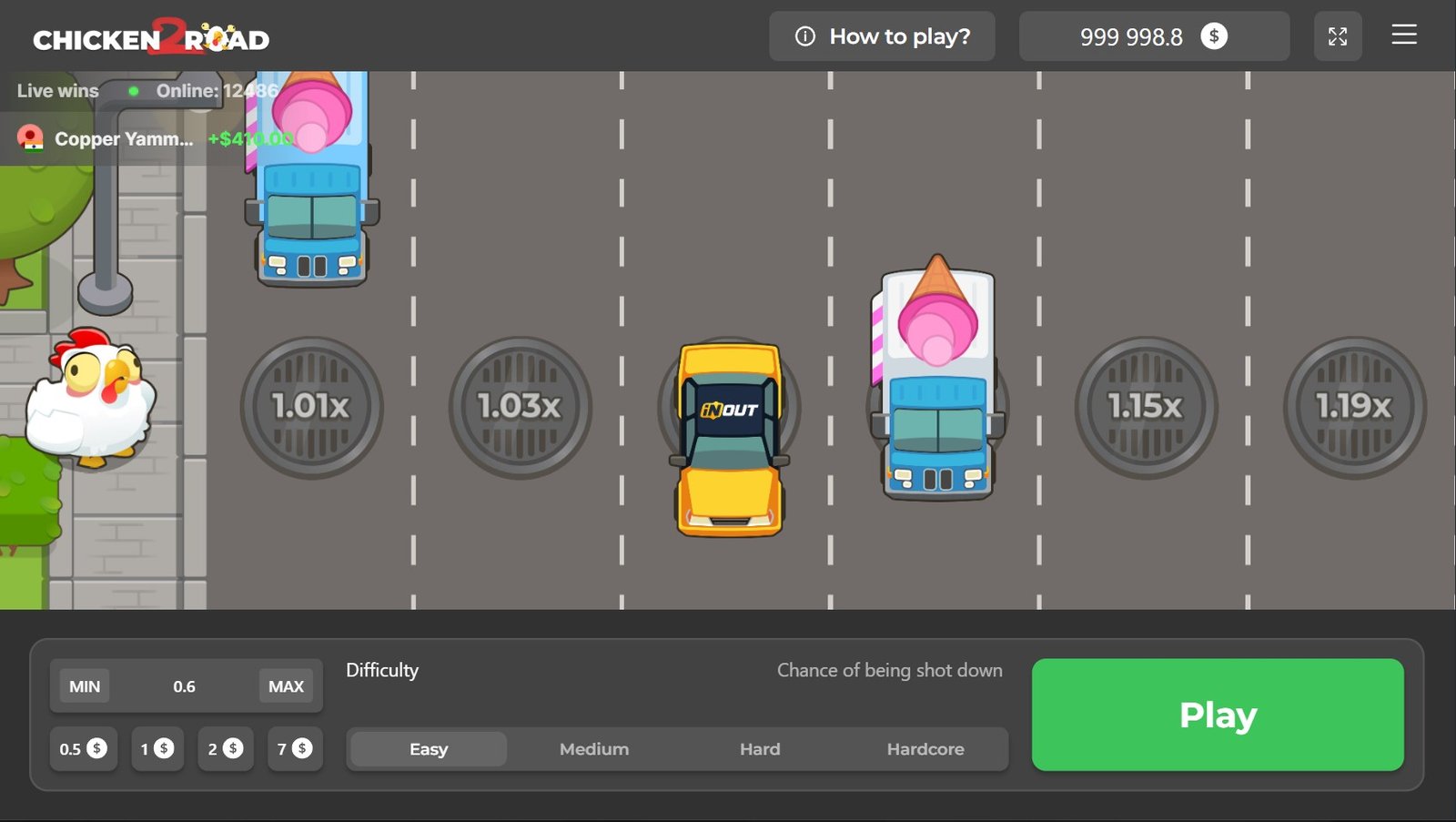Select Hardcore difficulty

pyautogui.click(x=925, y=749)
